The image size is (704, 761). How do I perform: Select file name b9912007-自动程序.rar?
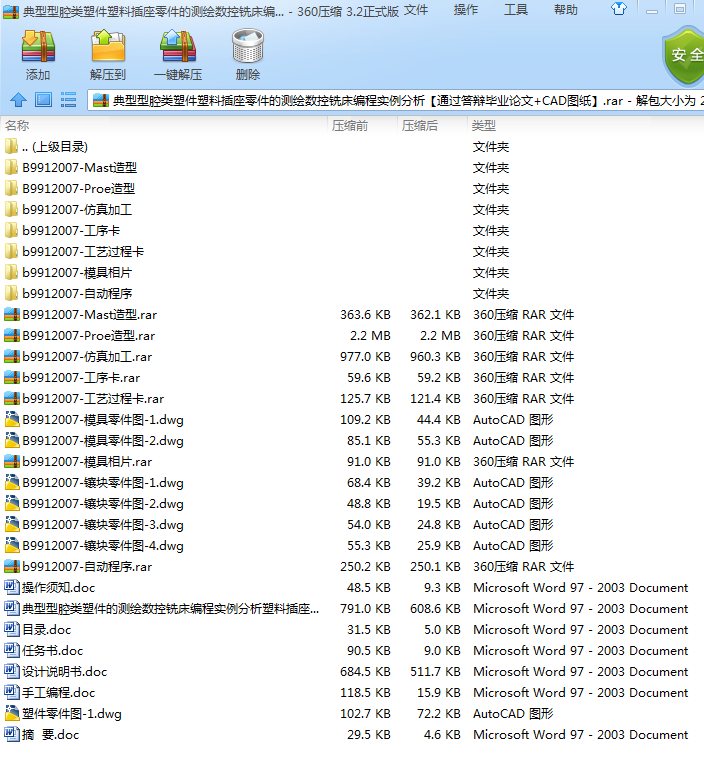[87, 566]
